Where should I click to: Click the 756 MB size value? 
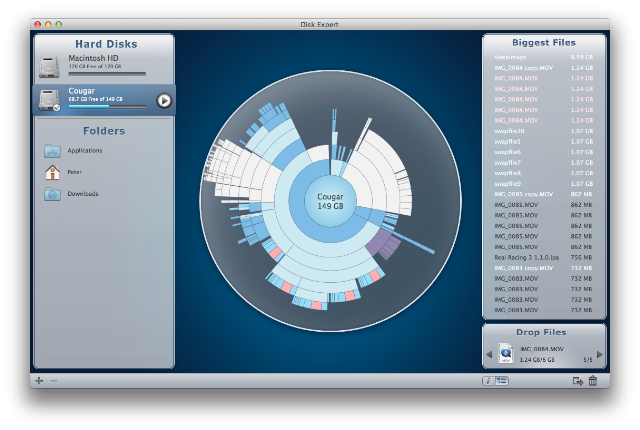coord(581,257)
